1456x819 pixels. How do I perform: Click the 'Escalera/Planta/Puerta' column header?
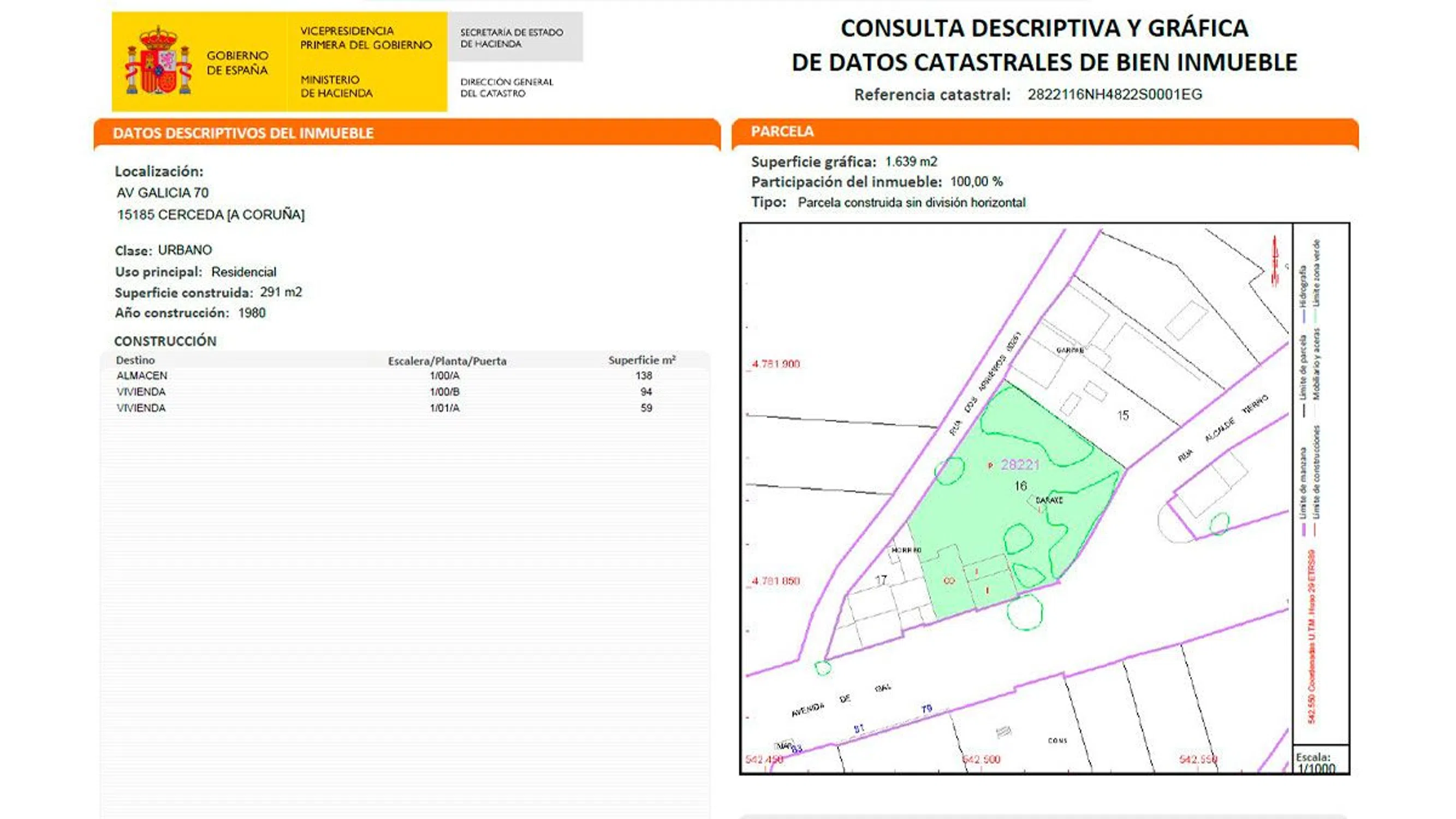coord(447,361)
